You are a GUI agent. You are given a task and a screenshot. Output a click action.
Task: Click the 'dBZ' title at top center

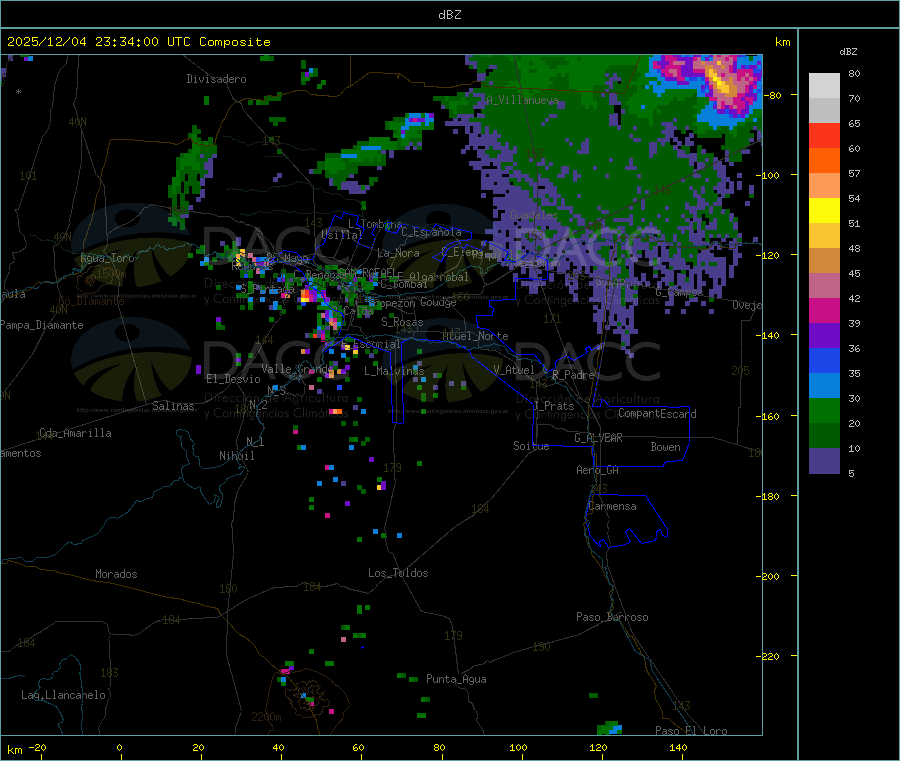click(449, 14)
